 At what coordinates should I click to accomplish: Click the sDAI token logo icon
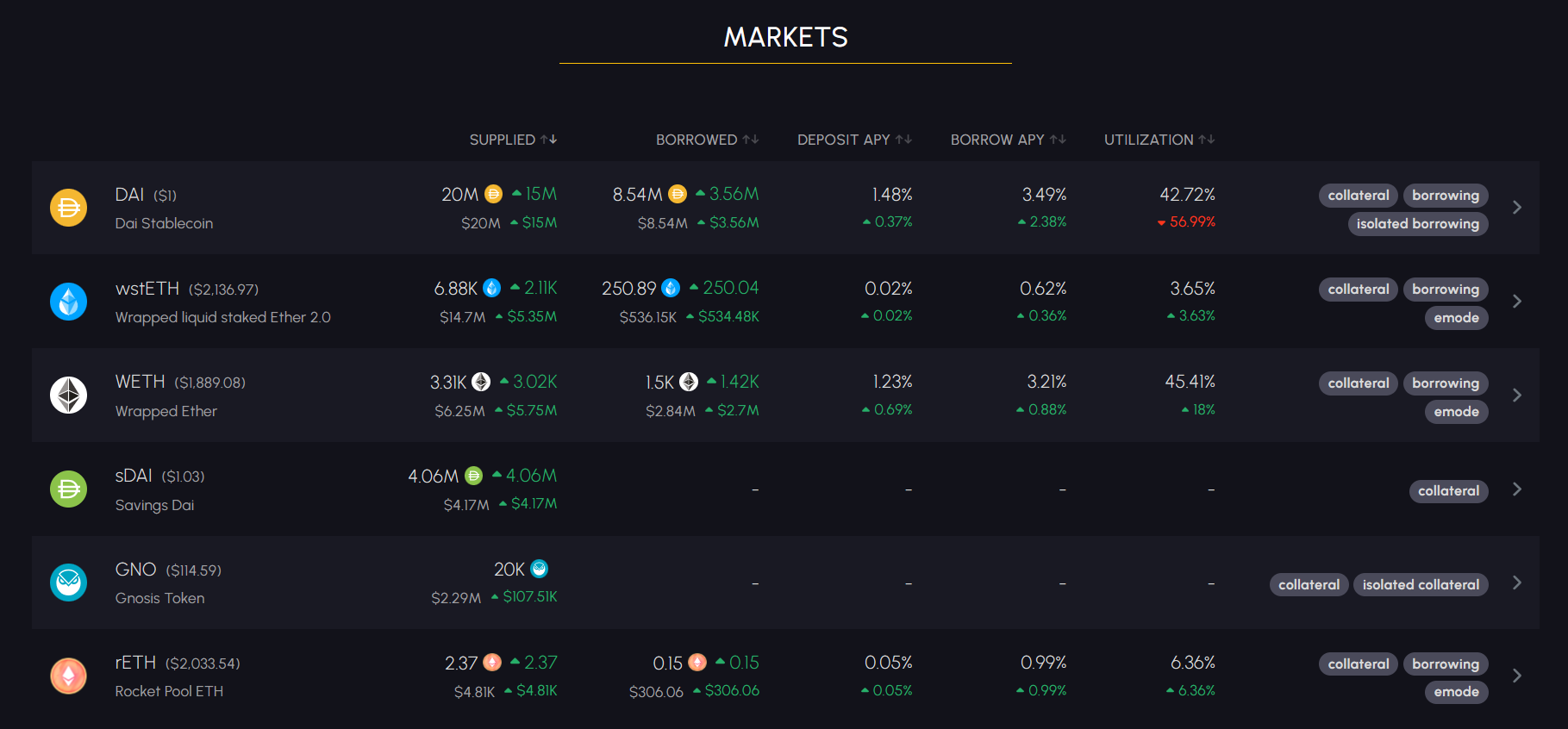point(69,489)
